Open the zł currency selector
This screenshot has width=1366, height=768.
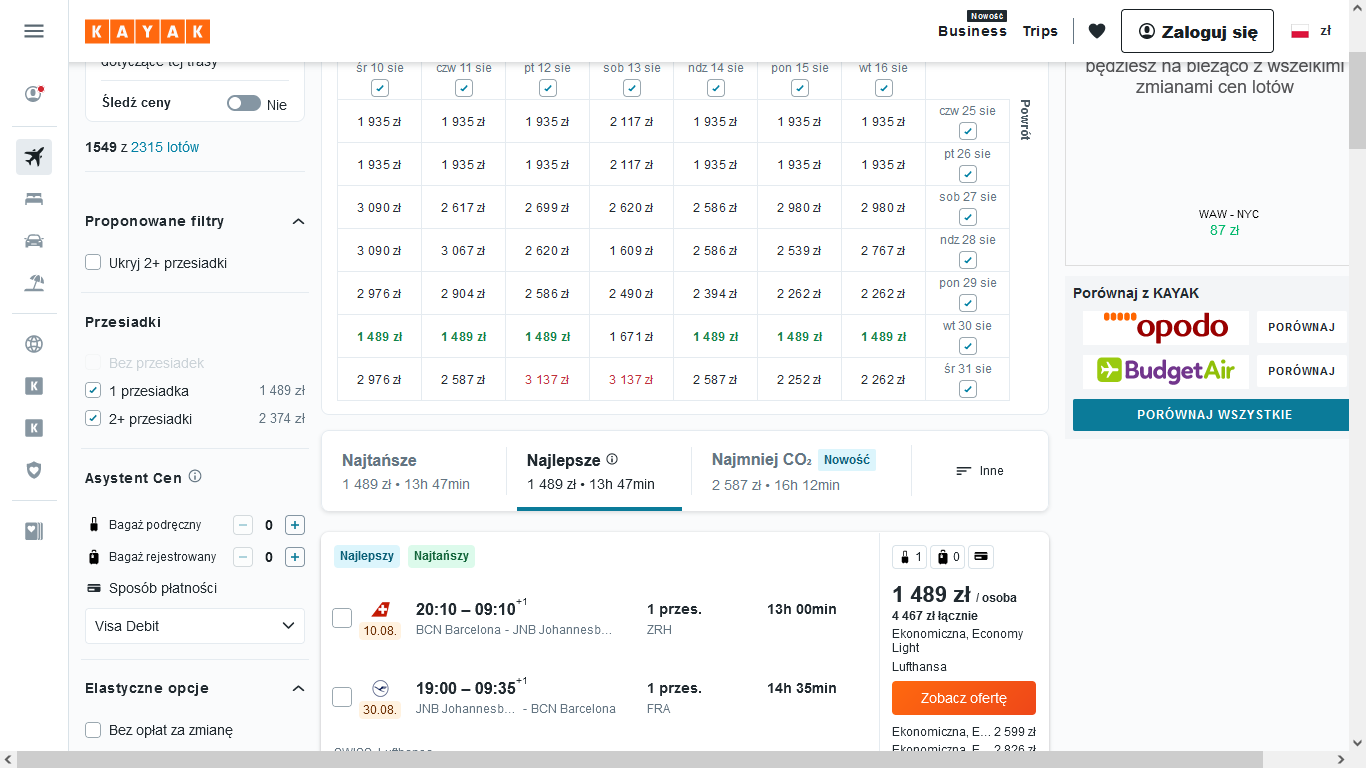point(1325,31)
